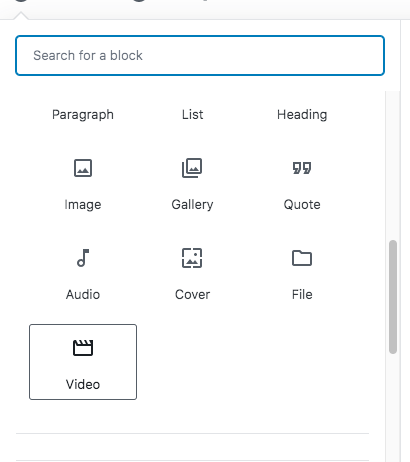
Task: Click the Video clapperboard icon
Action: (83, 348)
